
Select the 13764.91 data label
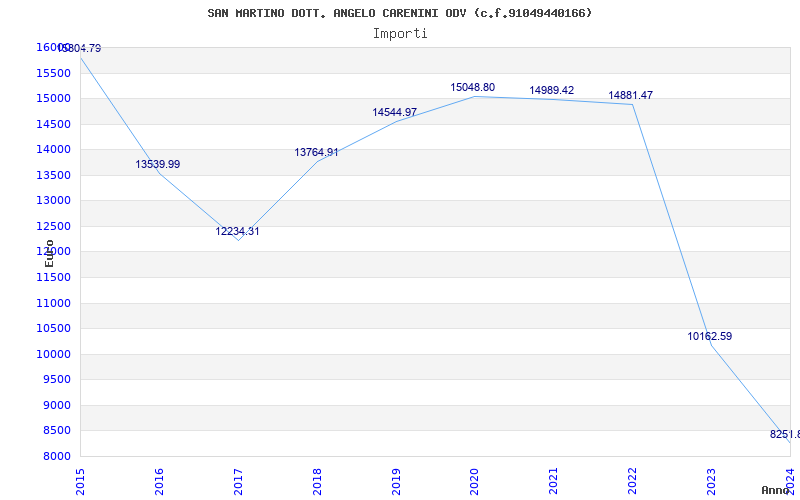[316, 152]
